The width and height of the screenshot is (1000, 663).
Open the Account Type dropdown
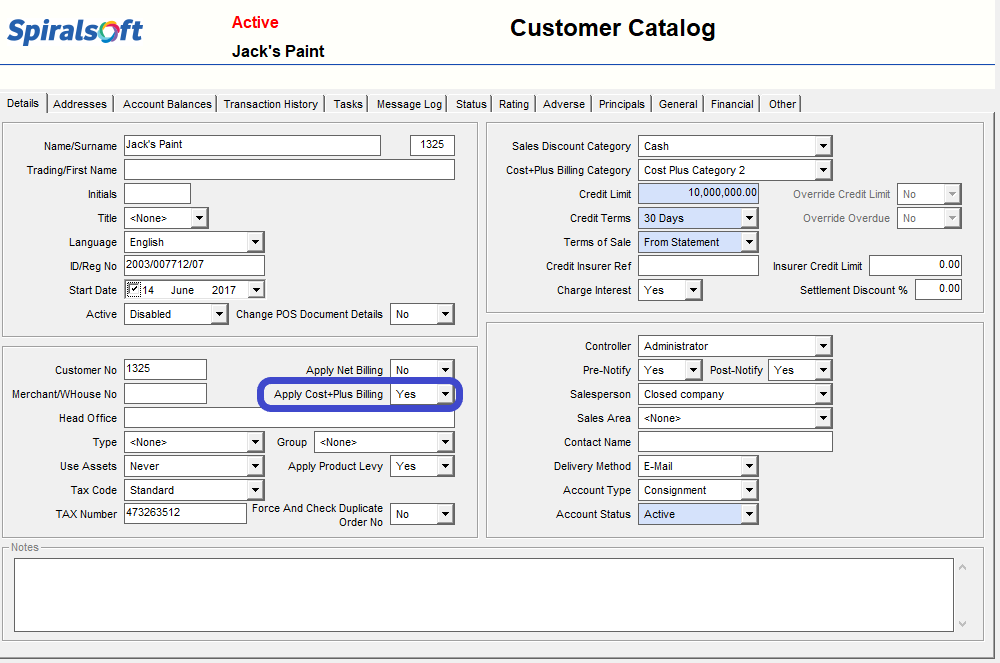749,490
